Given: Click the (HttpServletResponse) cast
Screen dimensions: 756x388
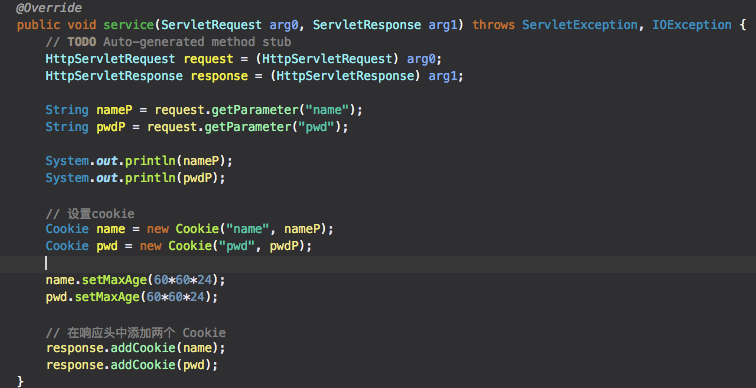Looking at the screenshot, I should (346, 76).
